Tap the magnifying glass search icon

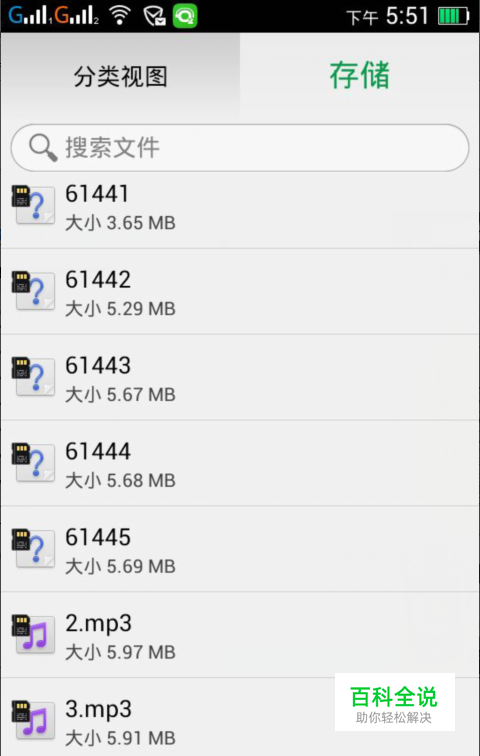[43, 148]
